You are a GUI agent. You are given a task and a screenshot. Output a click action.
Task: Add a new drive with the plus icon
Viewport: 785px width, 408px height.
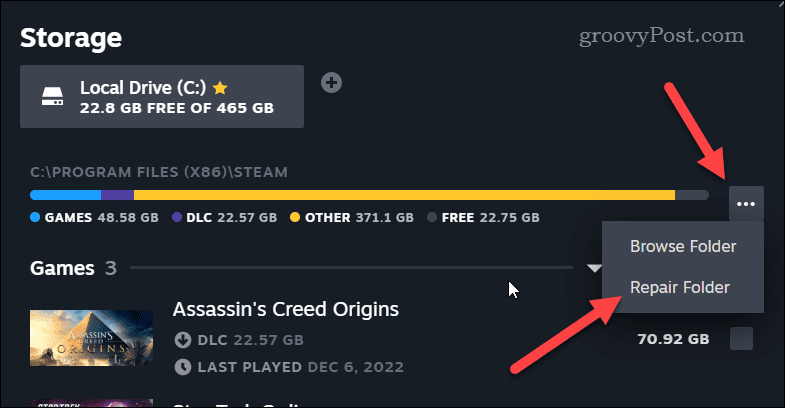[332, 83]
